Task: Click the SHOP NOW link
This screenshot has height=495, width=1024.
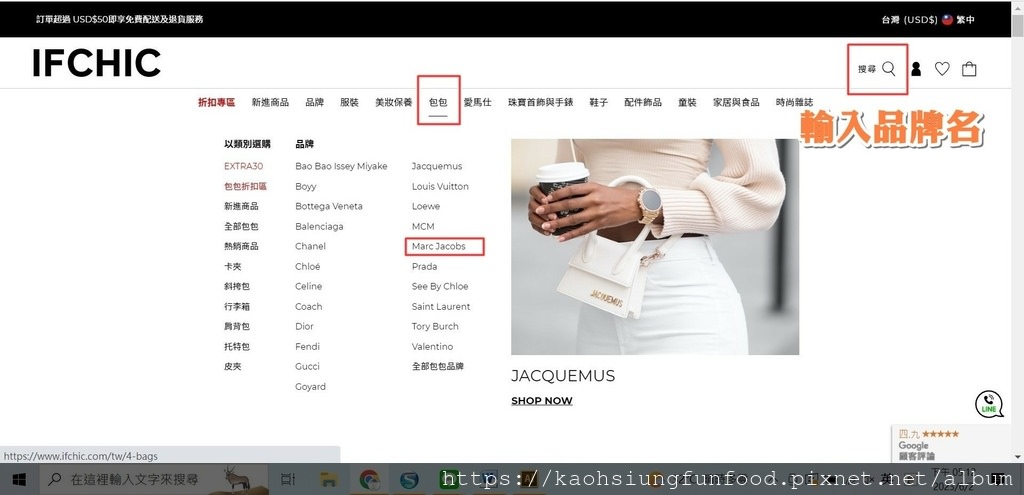Action: coord(541,401)
